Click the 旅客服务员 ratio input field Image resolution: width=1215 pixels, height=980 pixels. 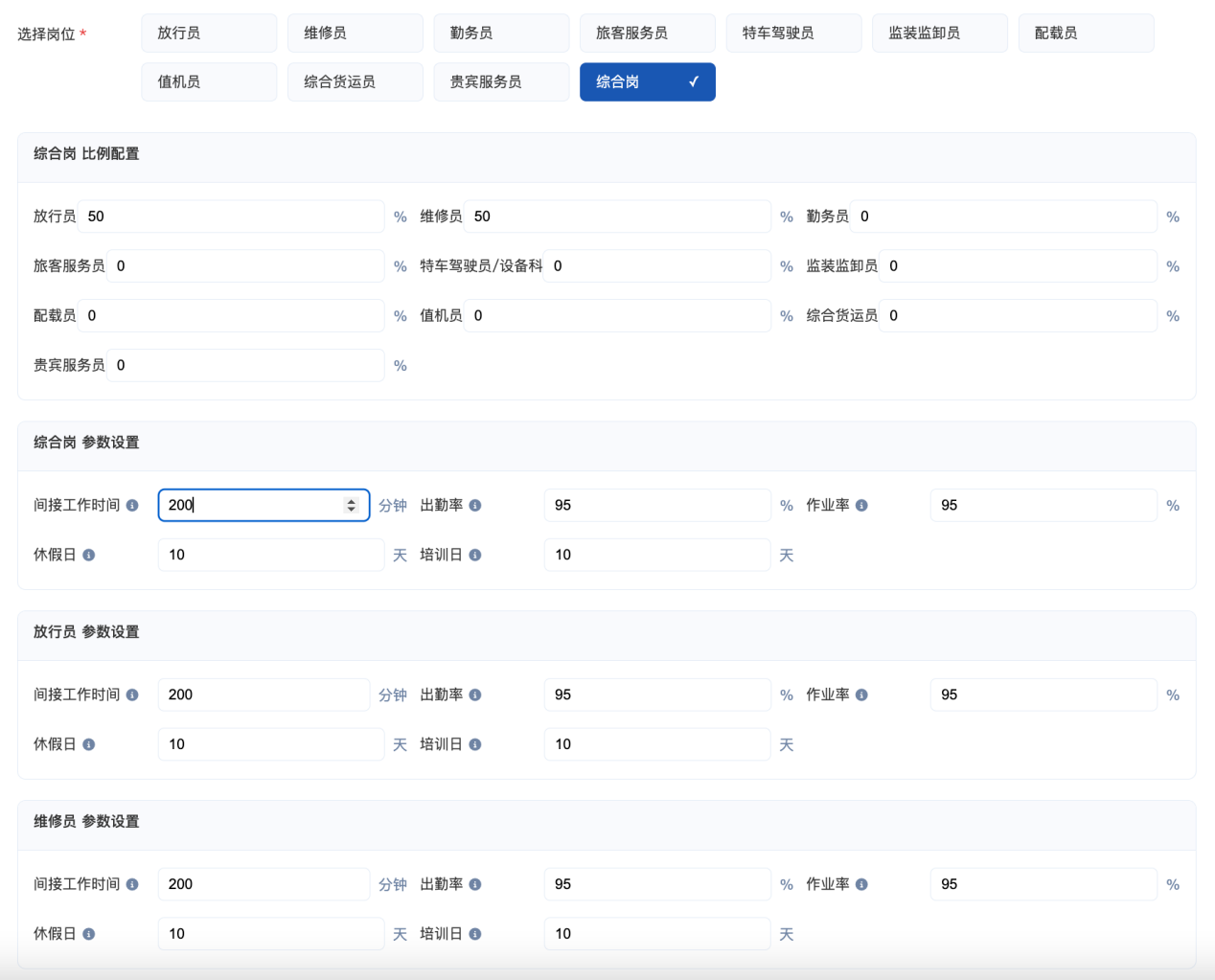[x=245, y=266]
